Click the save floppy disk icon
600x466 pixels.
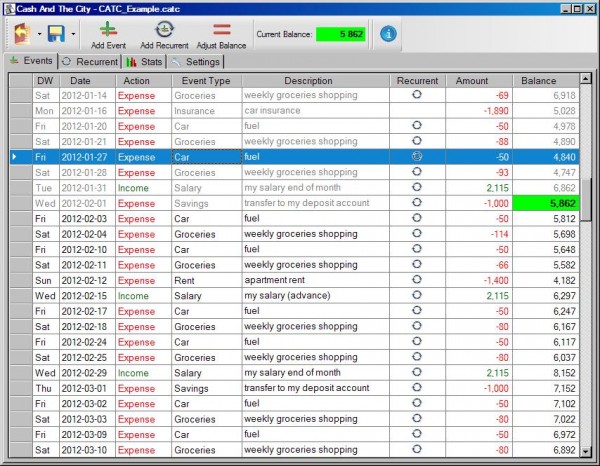(x=57, y=34)
